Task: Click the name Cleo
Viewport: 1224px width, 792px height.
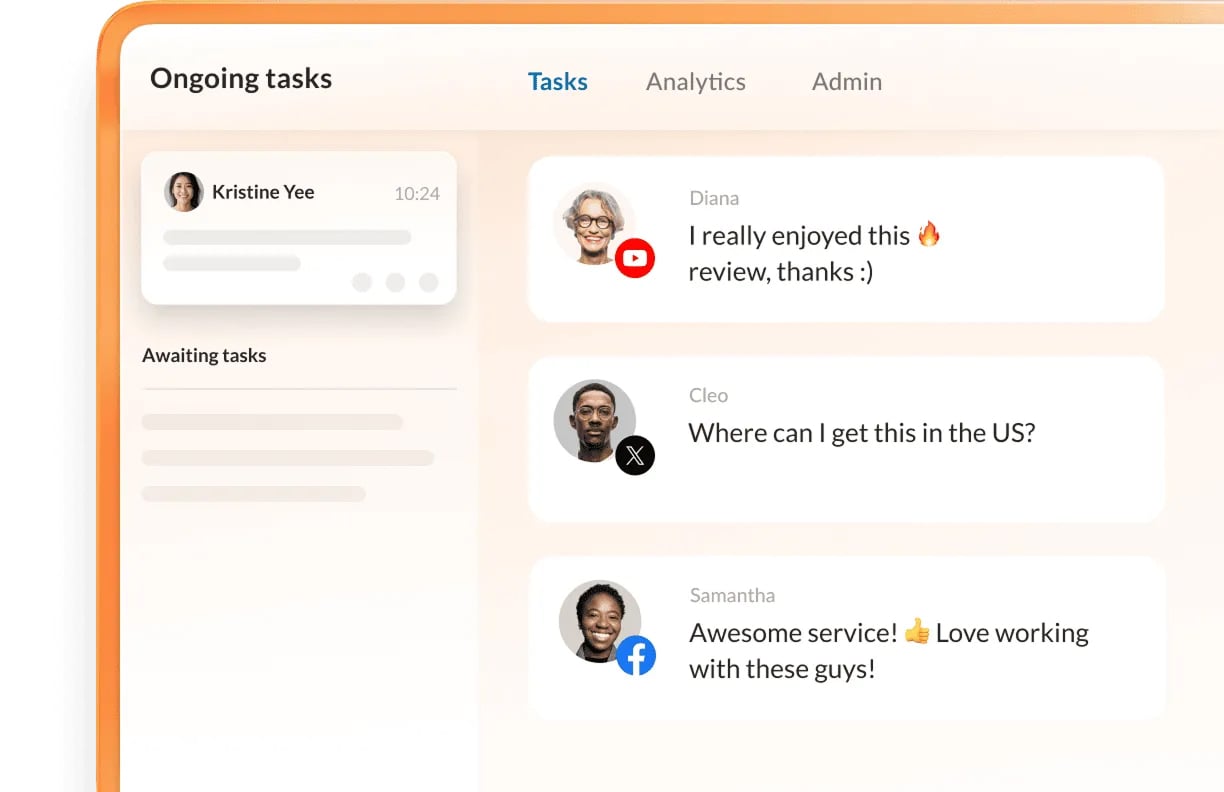Action: [x=708, y=395]
